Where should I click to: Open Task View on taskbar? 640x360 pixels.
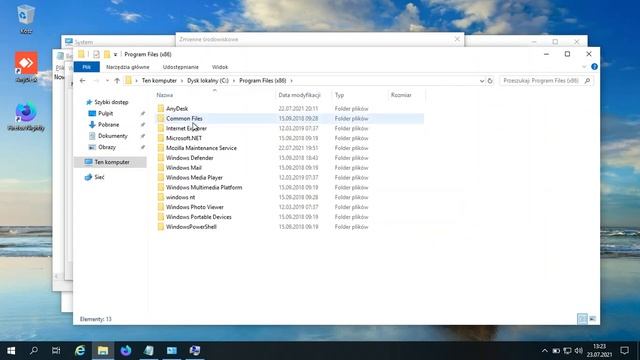(56, 351)
